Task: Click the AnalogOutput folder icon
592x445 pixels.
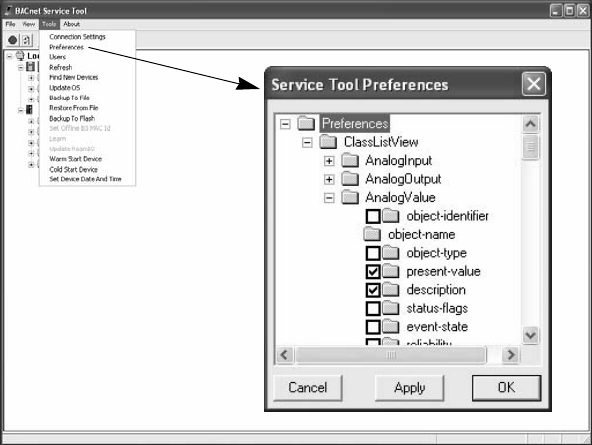Action: point(350,179)
